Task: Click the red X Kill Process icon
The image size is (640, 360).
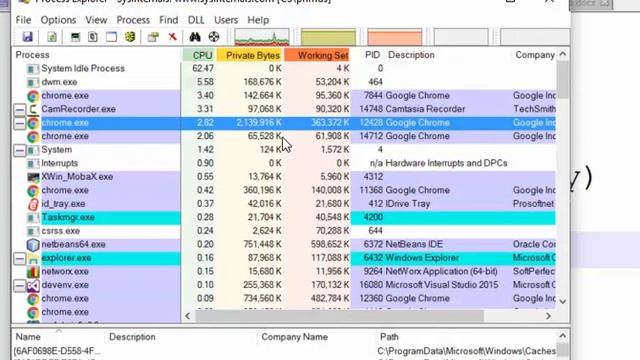Action: 172,37
